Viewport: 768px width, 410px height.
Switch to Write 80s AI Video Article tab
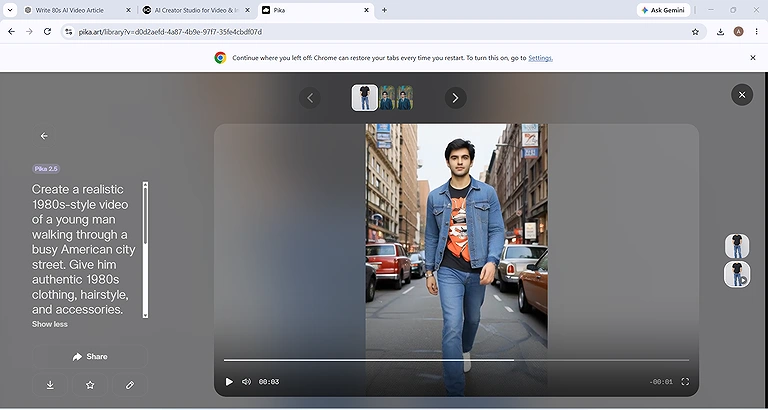point(78,10)
